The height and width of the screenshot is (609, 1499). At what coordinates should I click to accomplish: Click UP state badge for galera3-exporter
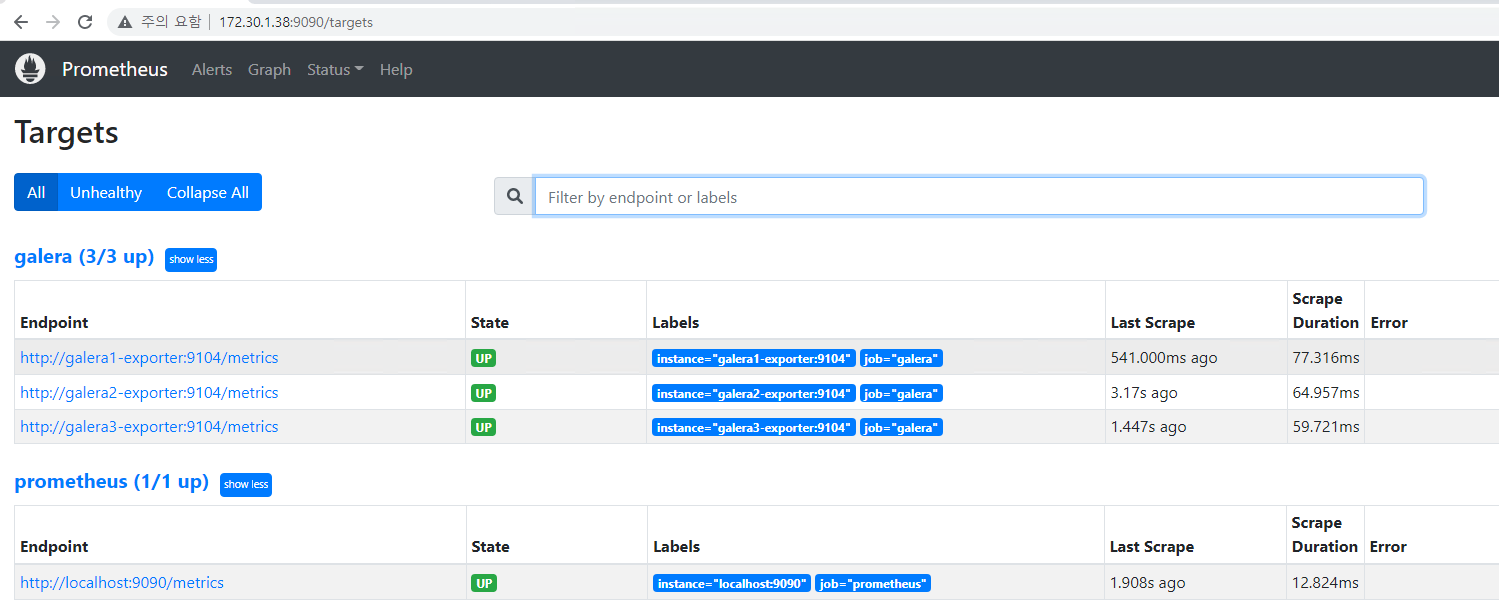click(x=484, y=427)
